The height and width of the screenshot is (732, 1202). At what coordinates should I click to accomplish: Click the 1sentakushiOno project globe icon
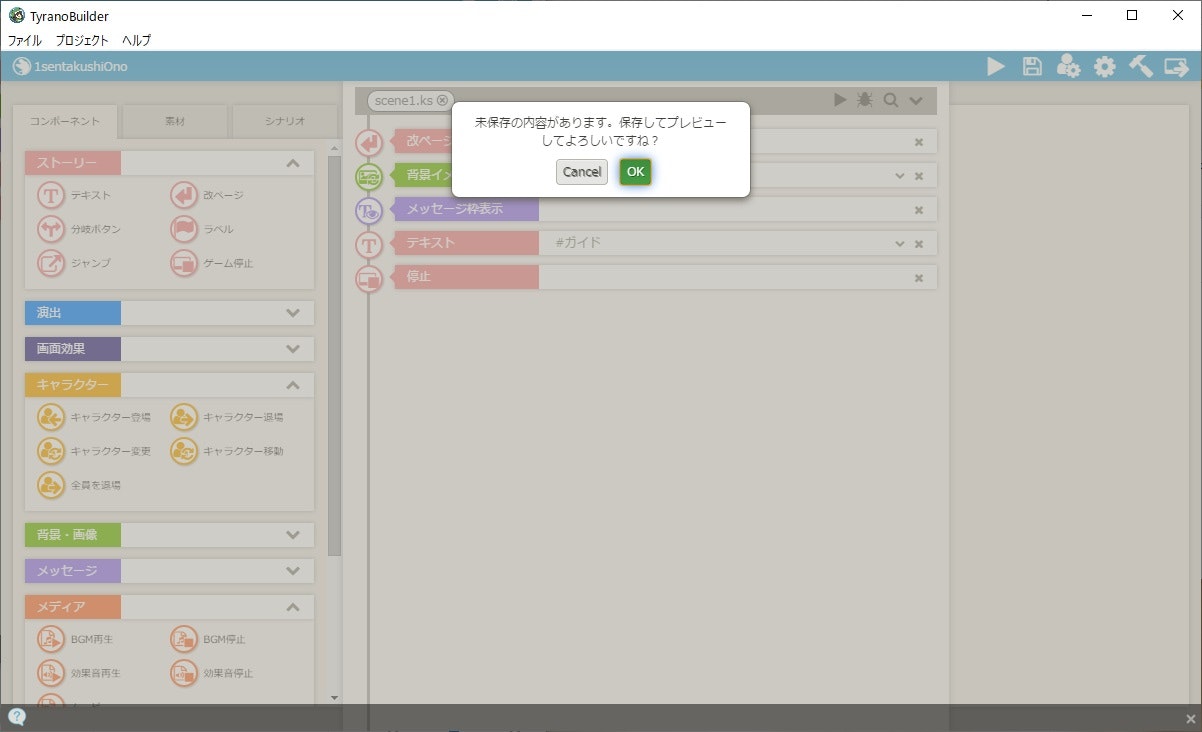click(x=21, y=67)
